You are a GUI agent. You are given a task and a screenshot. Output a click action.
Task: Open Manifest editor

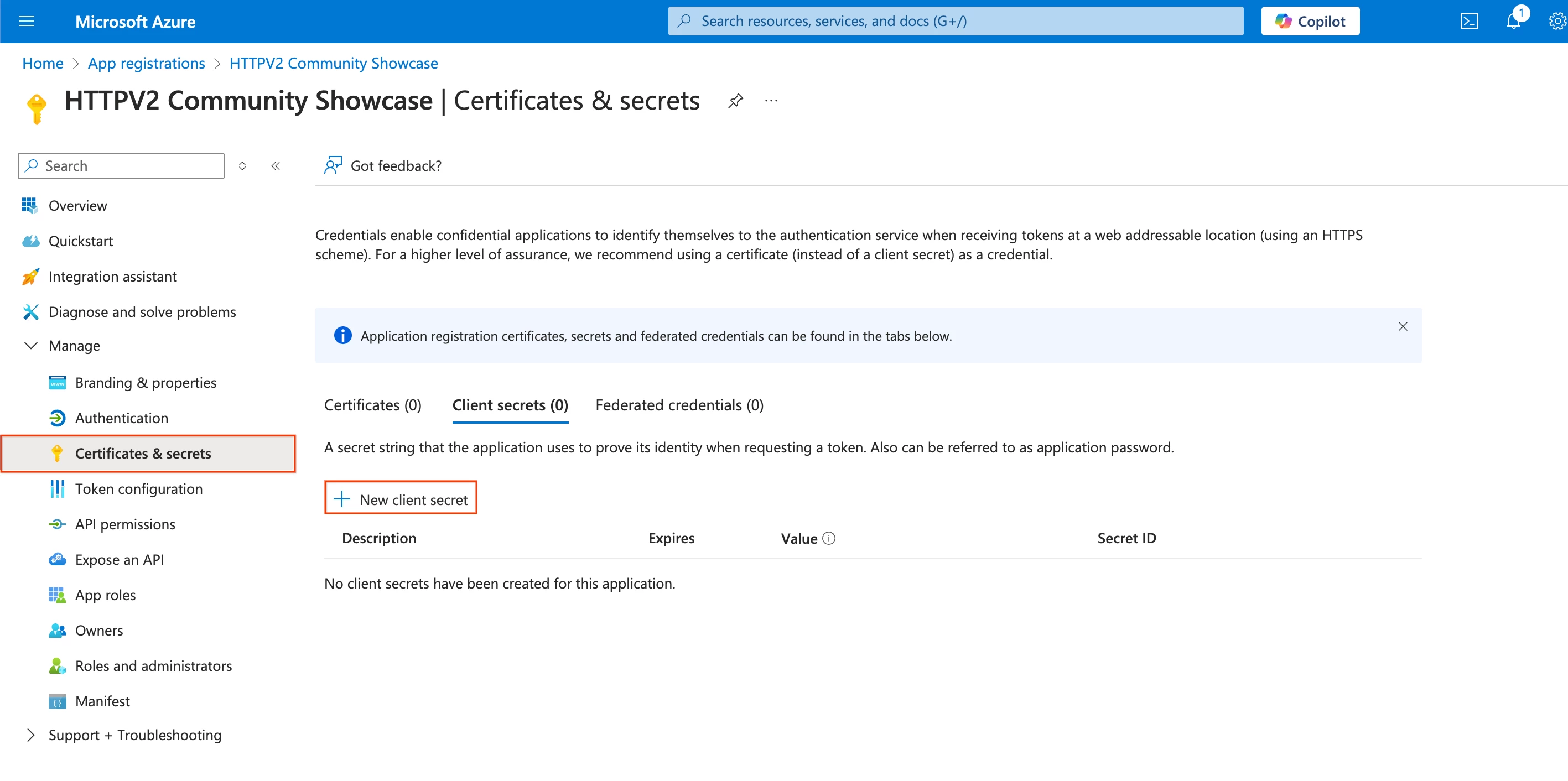click(102, 701)
